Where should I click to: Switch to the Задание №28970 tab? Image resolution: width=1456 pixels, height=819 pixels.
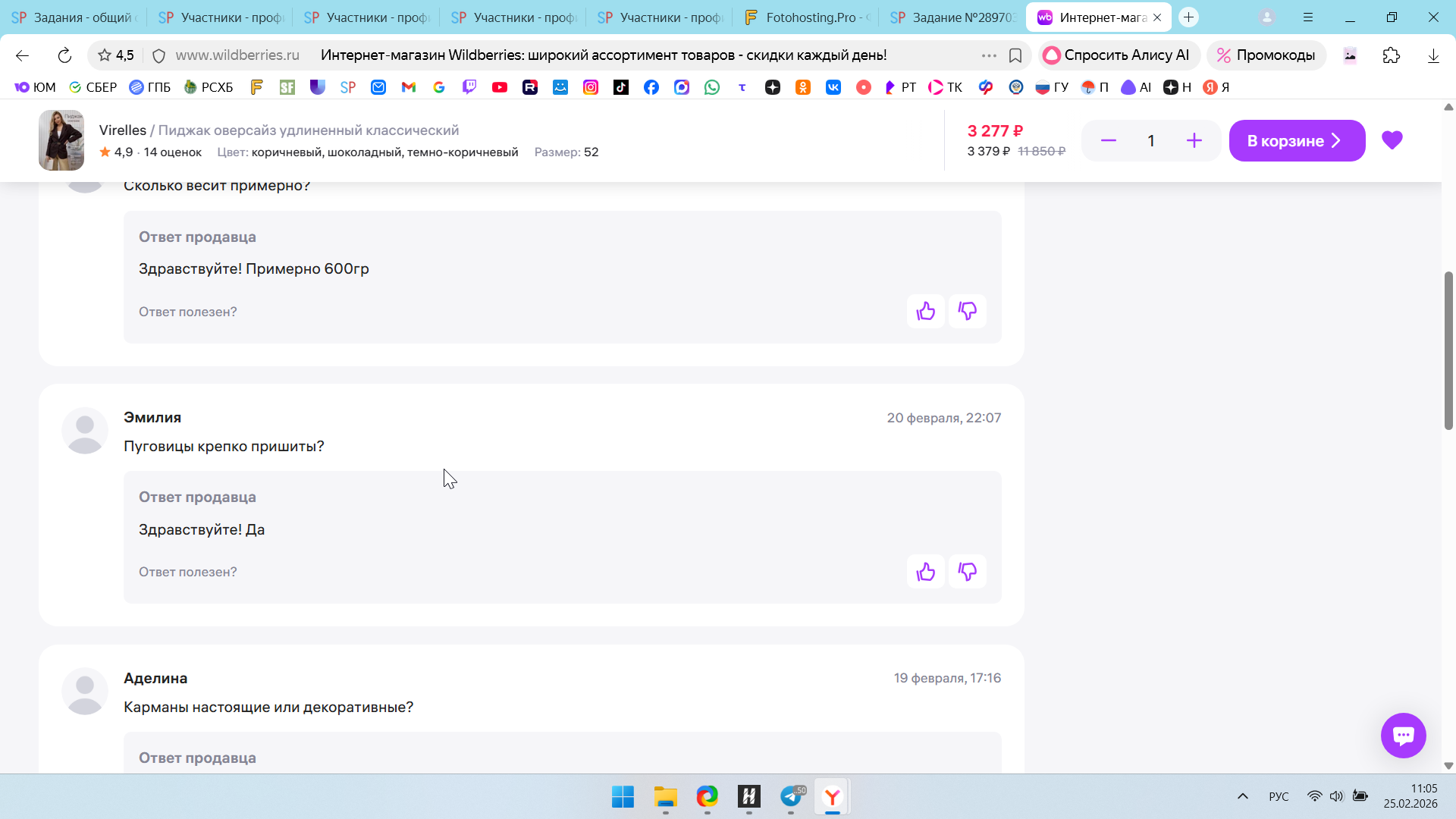click(954, 17)
